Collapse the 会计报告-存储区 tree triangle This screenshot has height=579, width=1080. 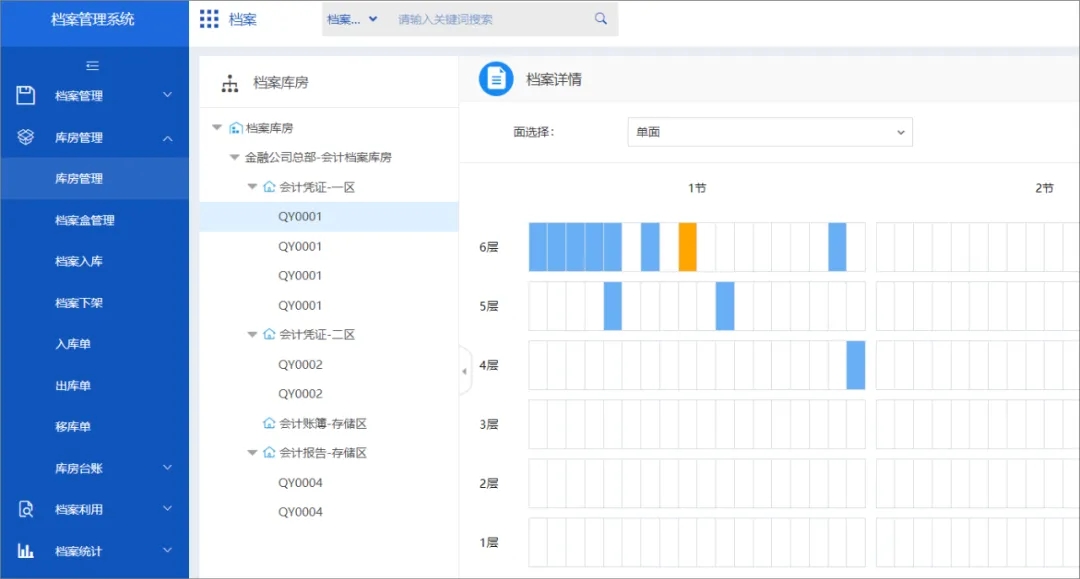252,452
